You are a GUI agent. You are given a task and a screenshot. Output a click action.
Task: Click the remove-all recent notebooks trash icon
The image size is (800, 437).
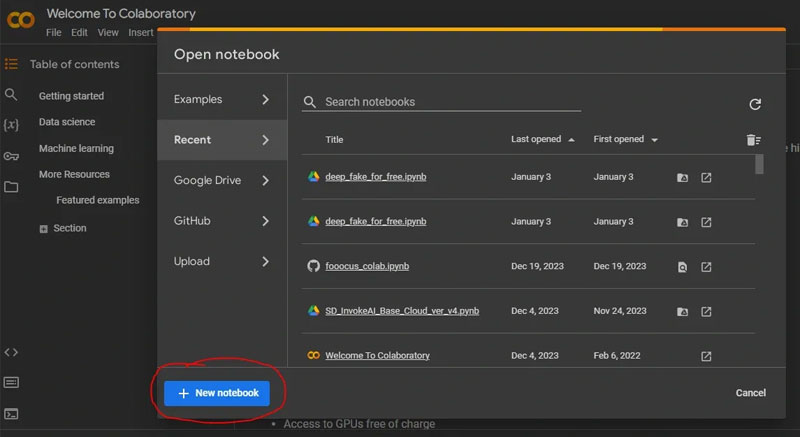click(x=753, y=140)
